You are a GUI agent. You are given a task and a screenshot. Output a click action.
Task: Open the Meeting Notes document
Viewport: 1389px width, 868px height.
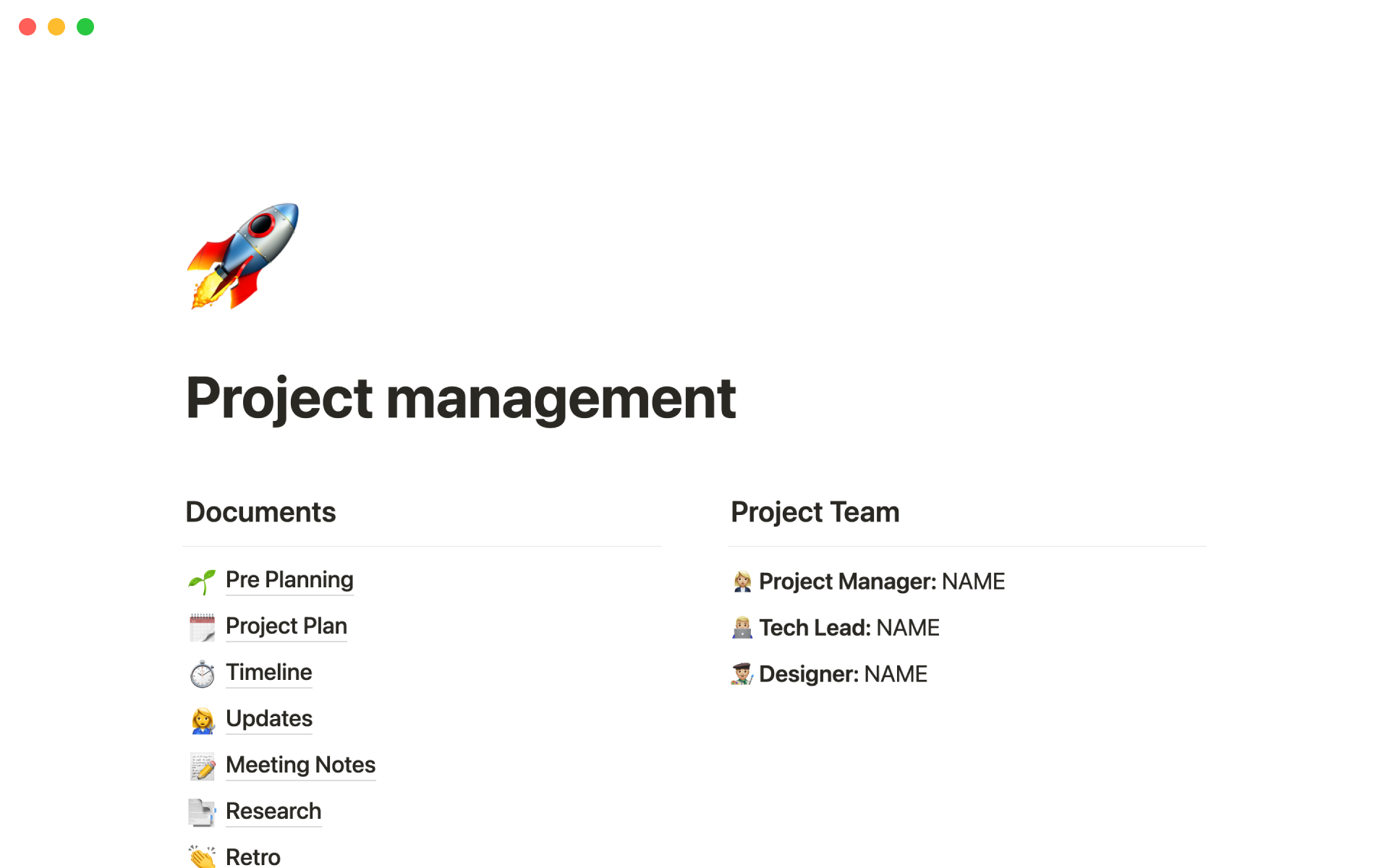(x=299, y=764)
